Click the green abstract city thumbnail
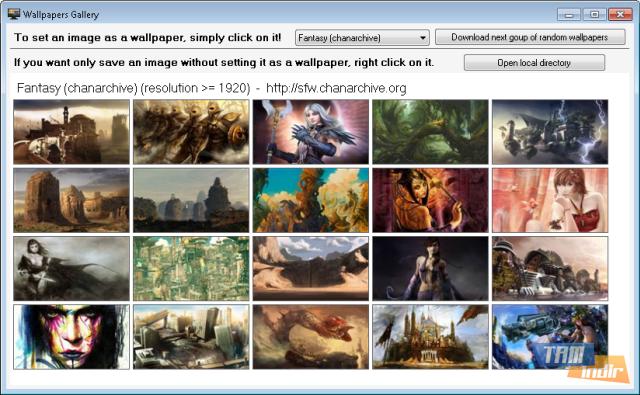 click(x=191, y=269)
